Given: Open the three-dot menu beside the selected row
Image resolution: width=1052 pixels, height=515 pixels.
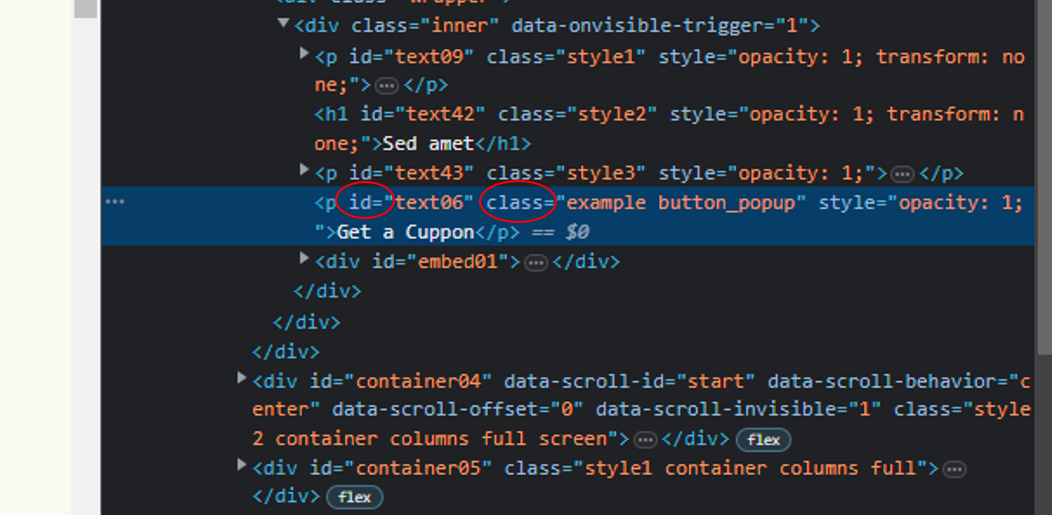Looking at the screenshot, I should [x=116, y=202].
